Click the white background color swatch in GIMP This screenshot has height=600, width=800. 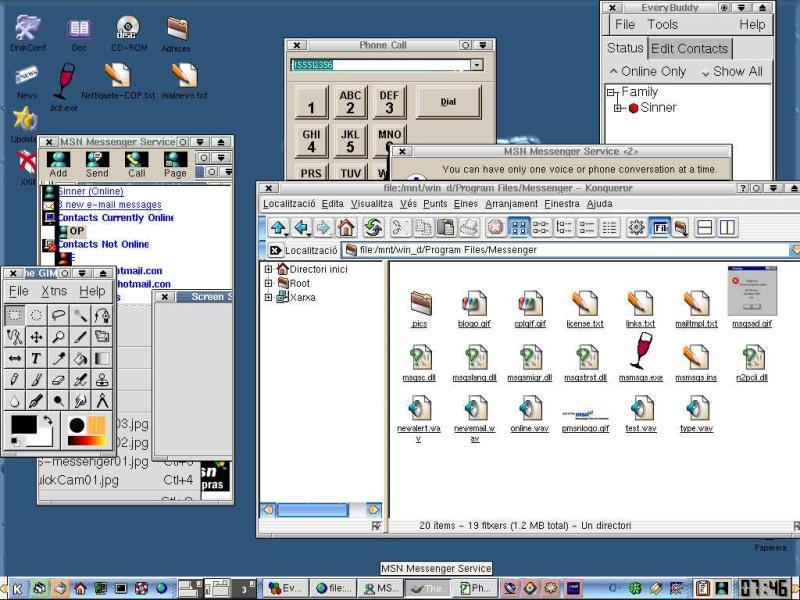point(45,436)
